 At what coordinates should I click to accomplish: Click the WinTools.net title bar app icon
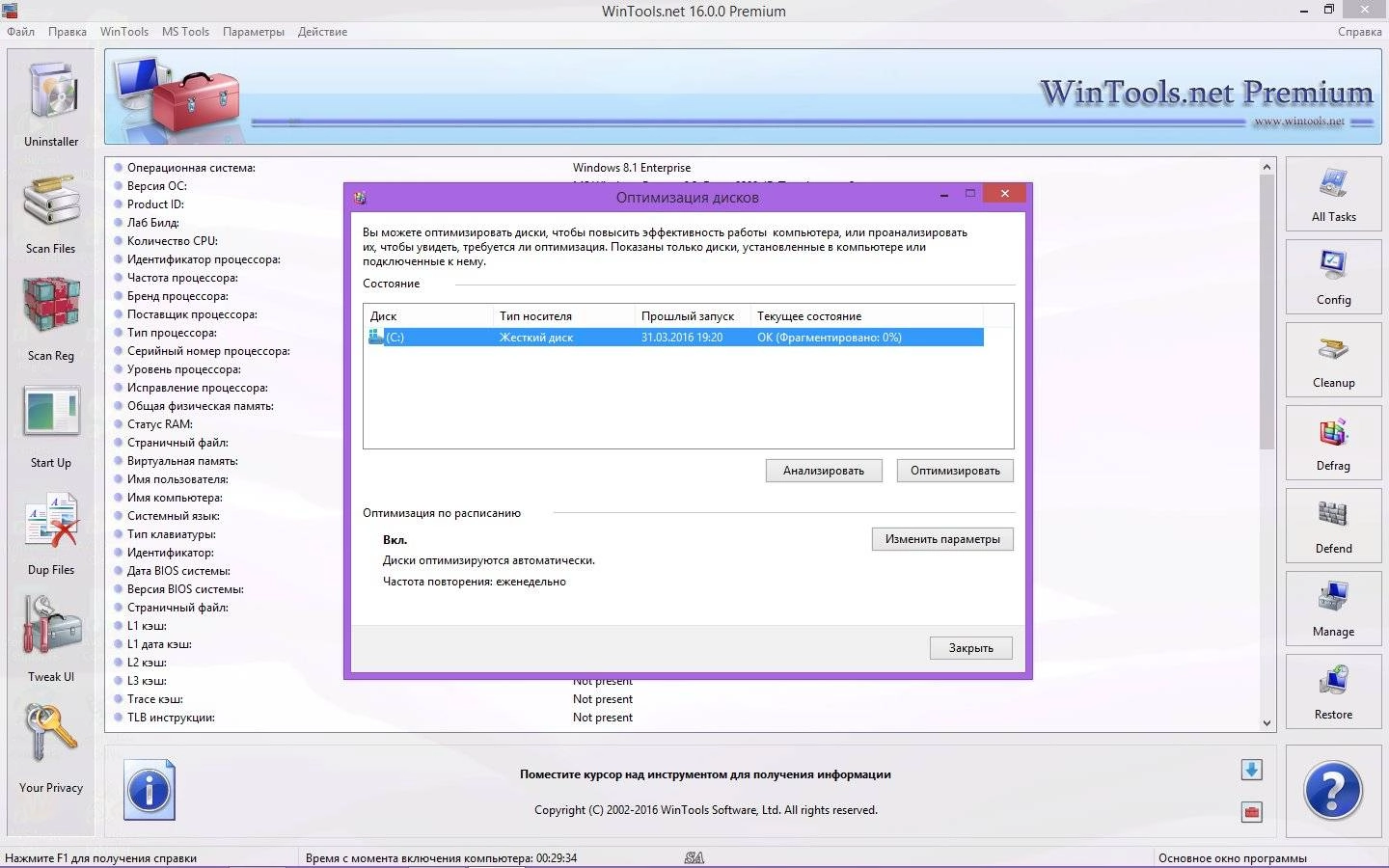pyautogui.click(x=10, y=11)
